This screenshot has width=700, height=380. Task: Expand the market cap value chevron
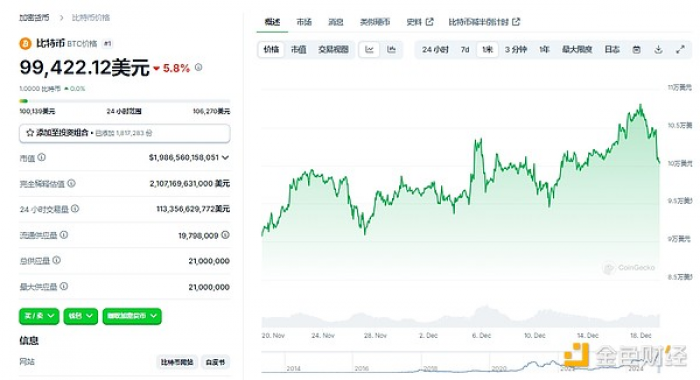pyautogui.click(x=225, y=158)
